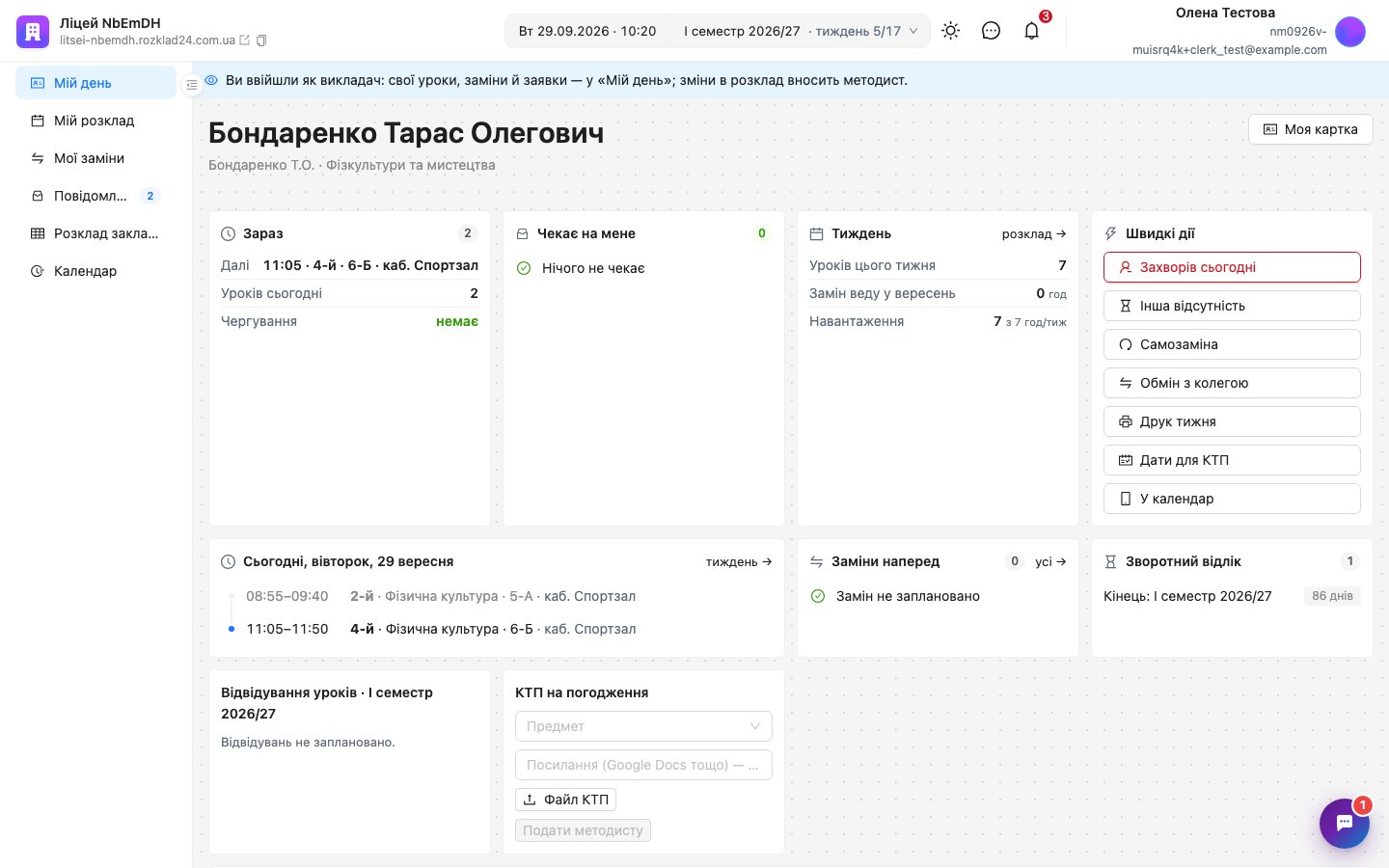Click Подати методисту button
The height and width of the screenshot is (868, 1389).
point(583,830)
